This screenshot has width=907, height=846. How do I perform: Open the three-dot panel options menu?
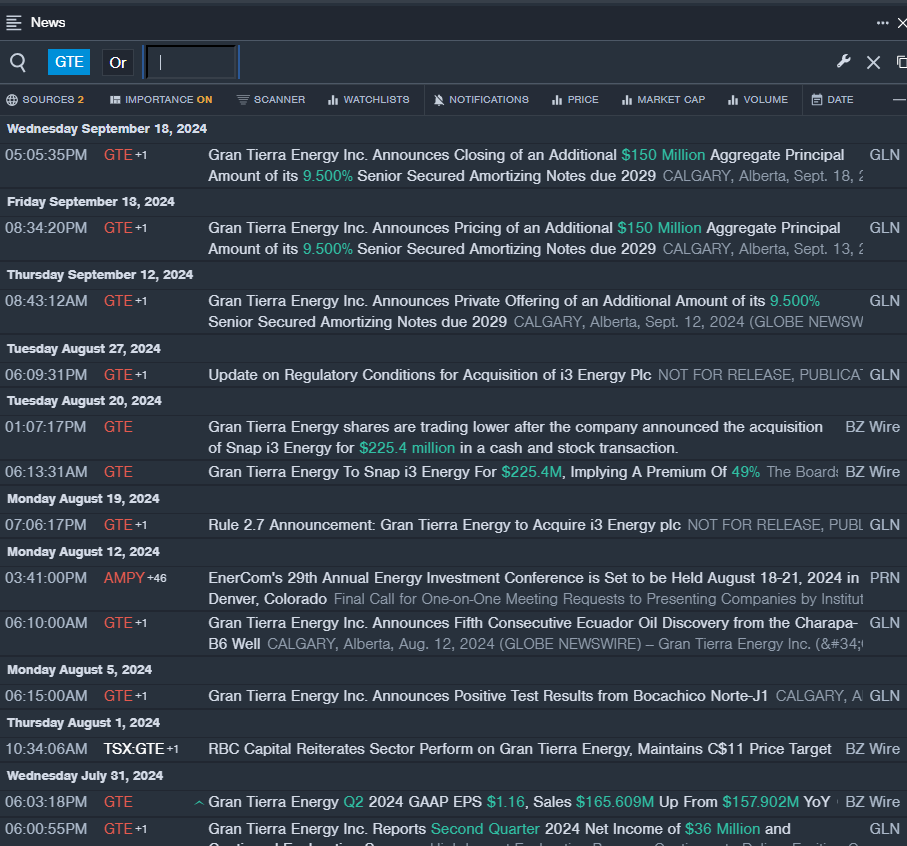[x=882, y=22]
